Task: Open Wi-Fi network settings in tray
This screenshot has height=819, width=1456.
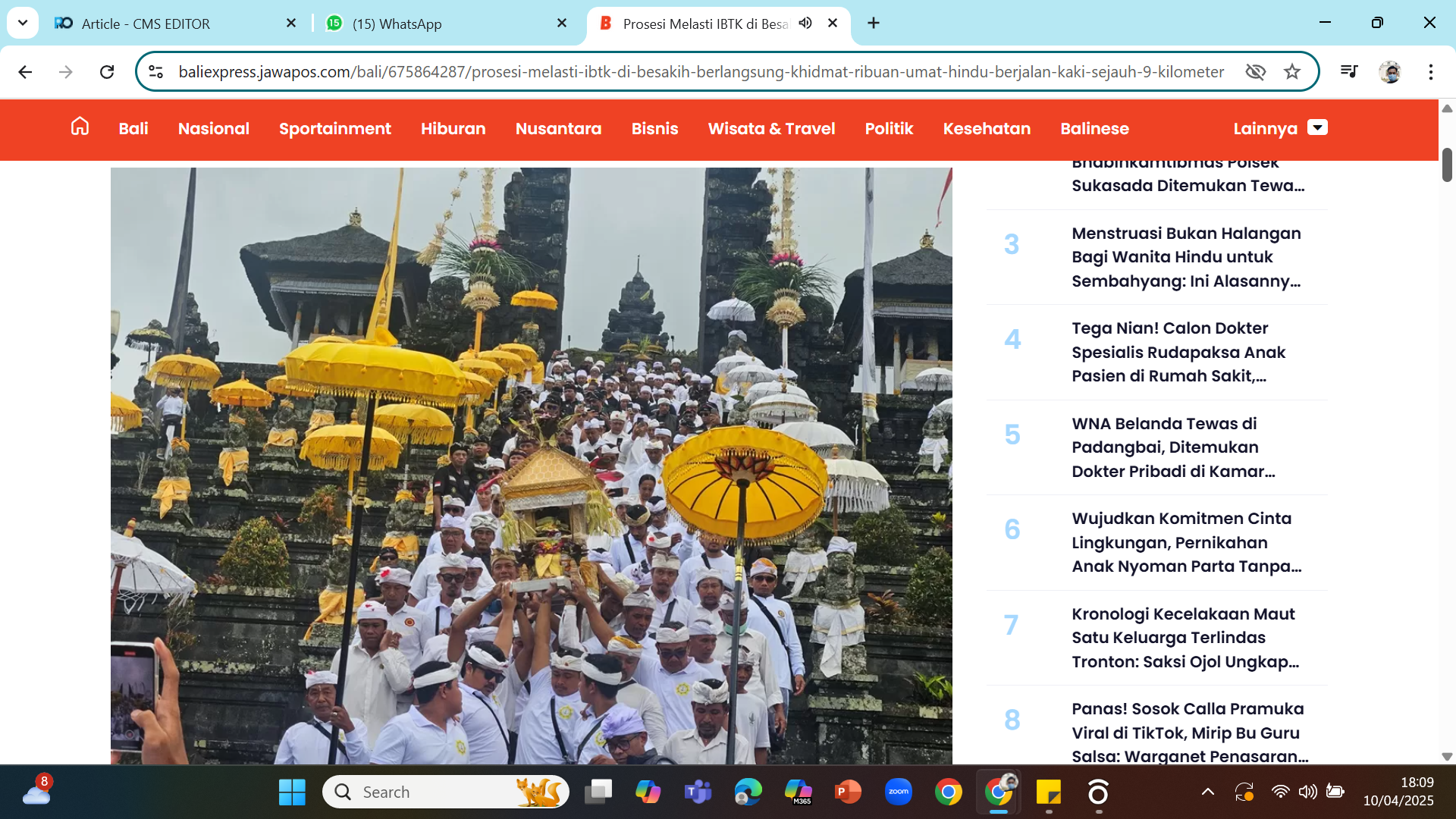Action: click(1280, 792)
